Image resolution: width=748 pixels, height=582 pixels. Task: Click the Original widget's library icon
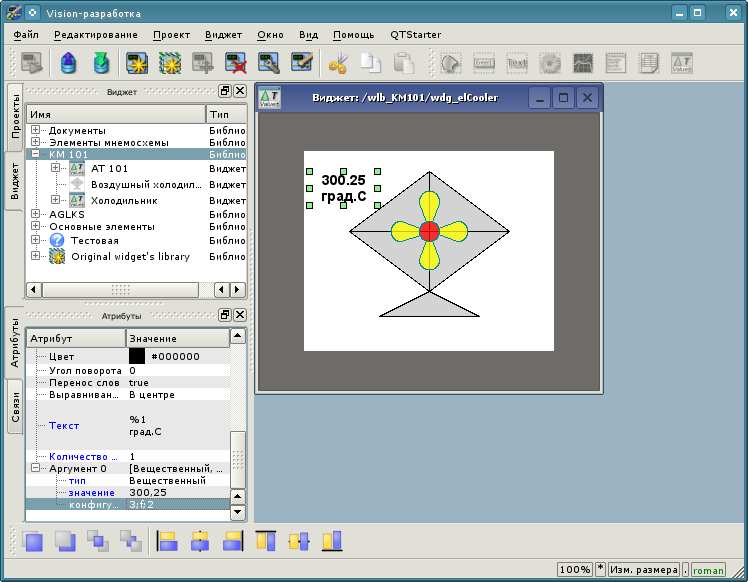(x=57, y=257)
